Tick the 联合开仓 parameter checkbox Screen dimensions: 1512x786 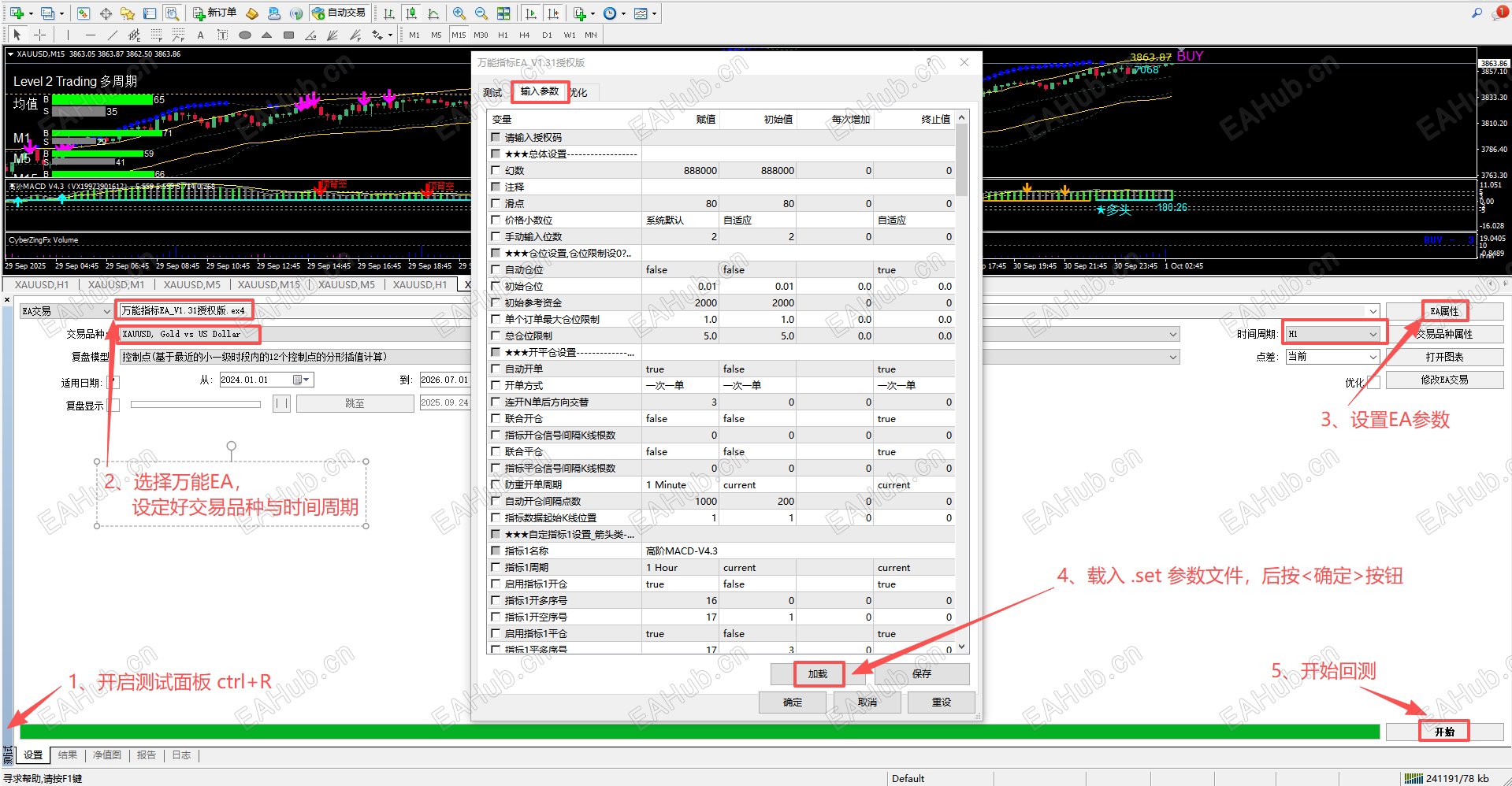496,418
